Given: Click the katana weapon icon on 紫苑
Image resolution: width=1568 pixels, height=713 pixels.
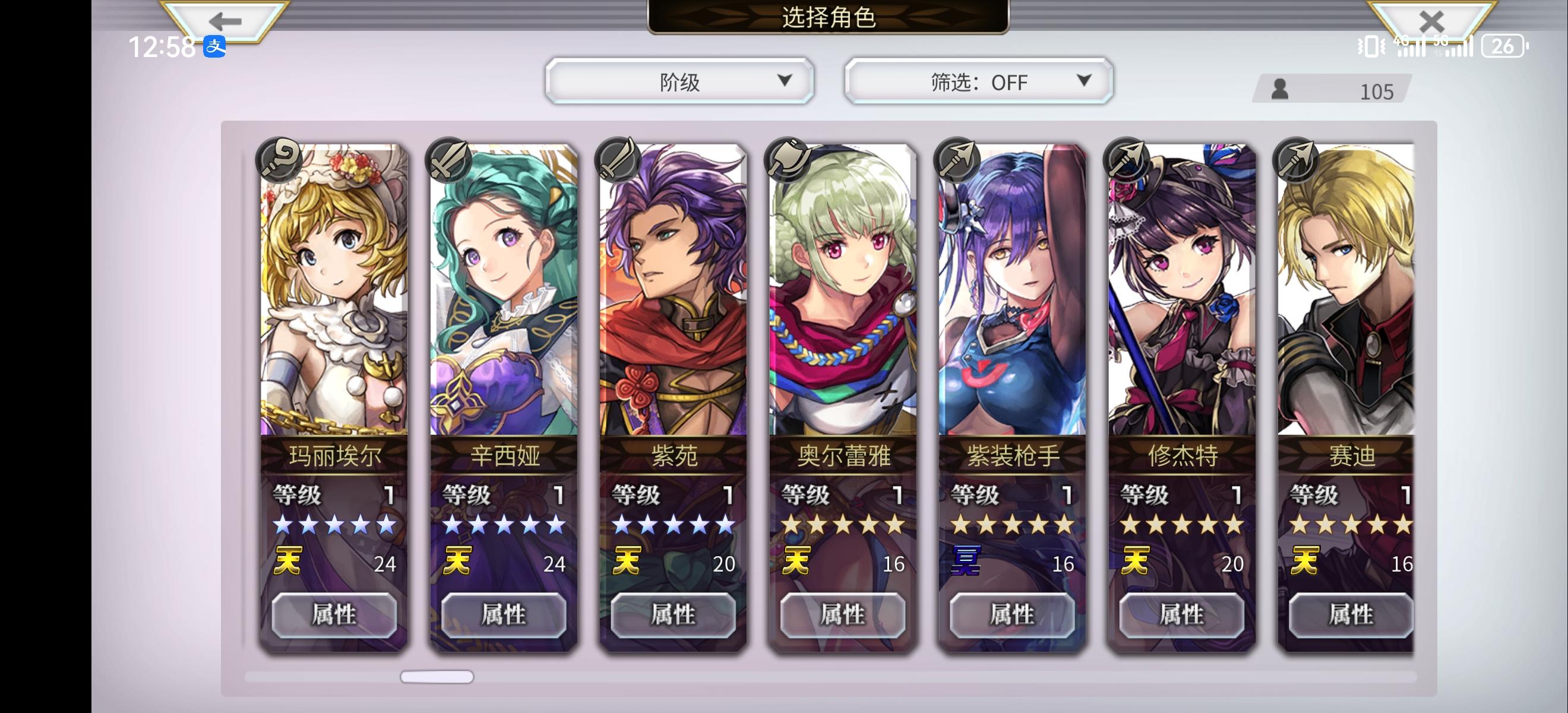Looking at the screenshot, I should pyautogui.click(x=618, y=159).
